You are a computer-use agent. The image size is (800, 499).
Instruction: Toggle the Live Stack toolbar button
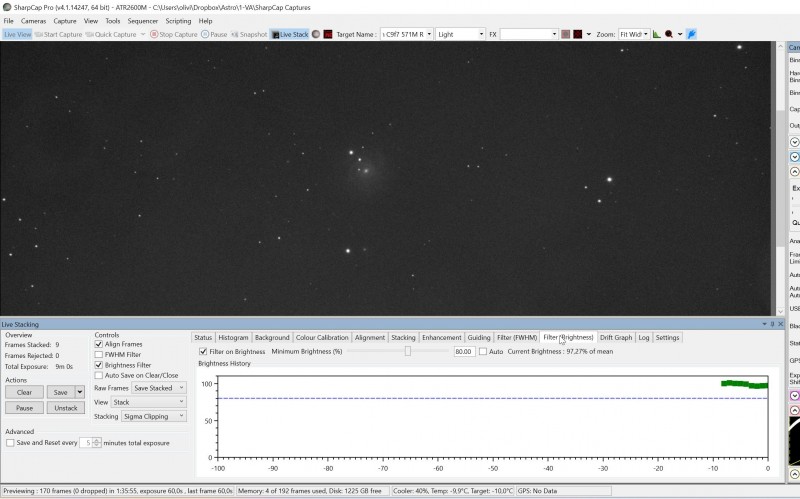[x=290, y=34]
